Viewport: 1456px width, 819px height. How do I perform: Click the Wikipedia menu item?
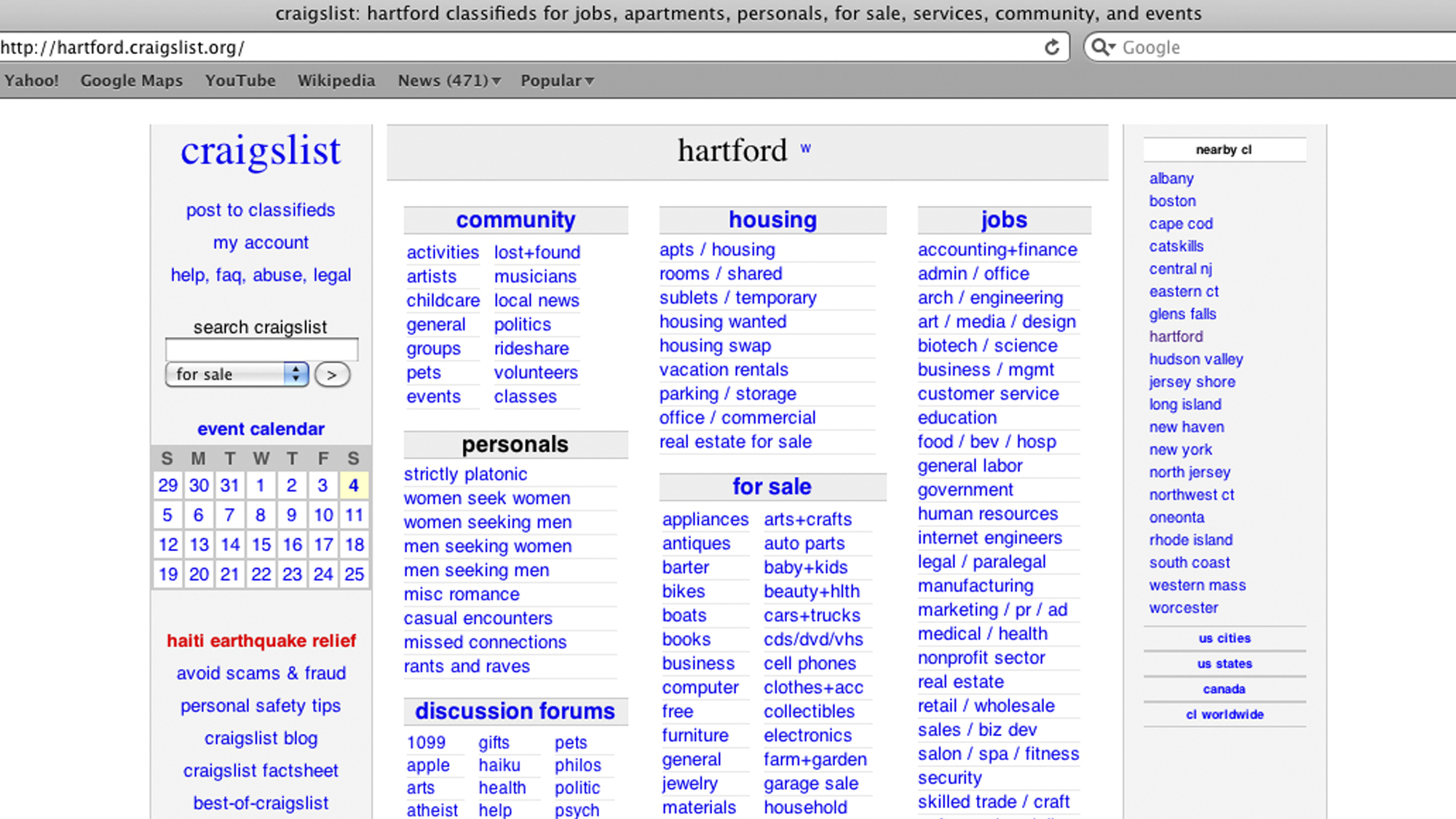[x=336, y=80]
